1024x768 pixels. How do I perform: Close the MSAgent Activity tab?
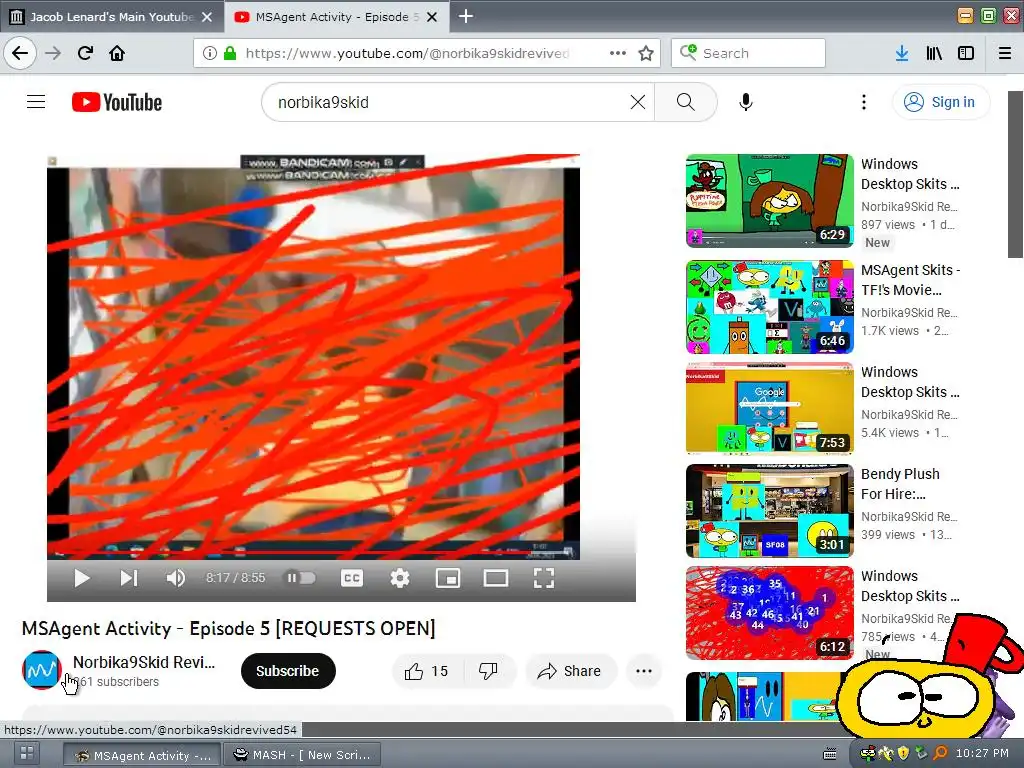point(432,17)
